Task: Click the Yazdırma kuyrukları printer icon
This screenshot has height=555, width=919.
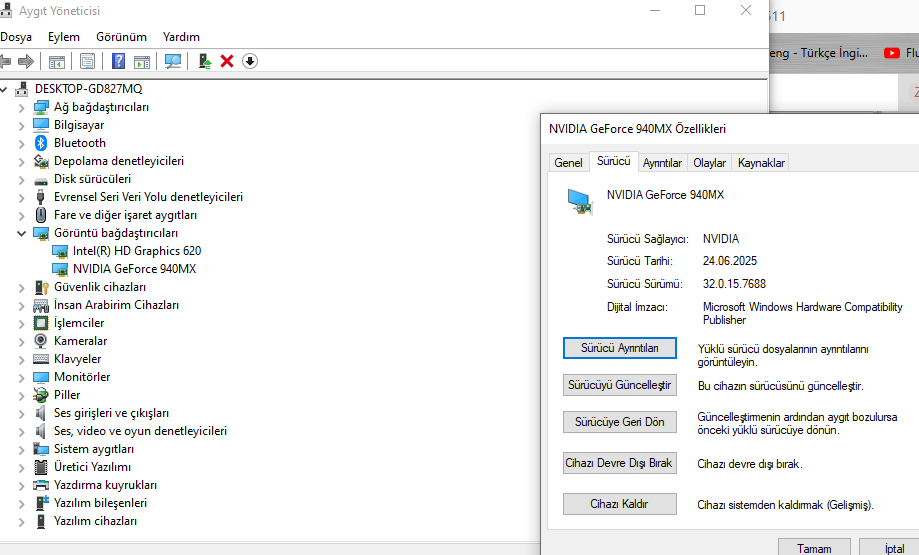Action: (40, 485)
